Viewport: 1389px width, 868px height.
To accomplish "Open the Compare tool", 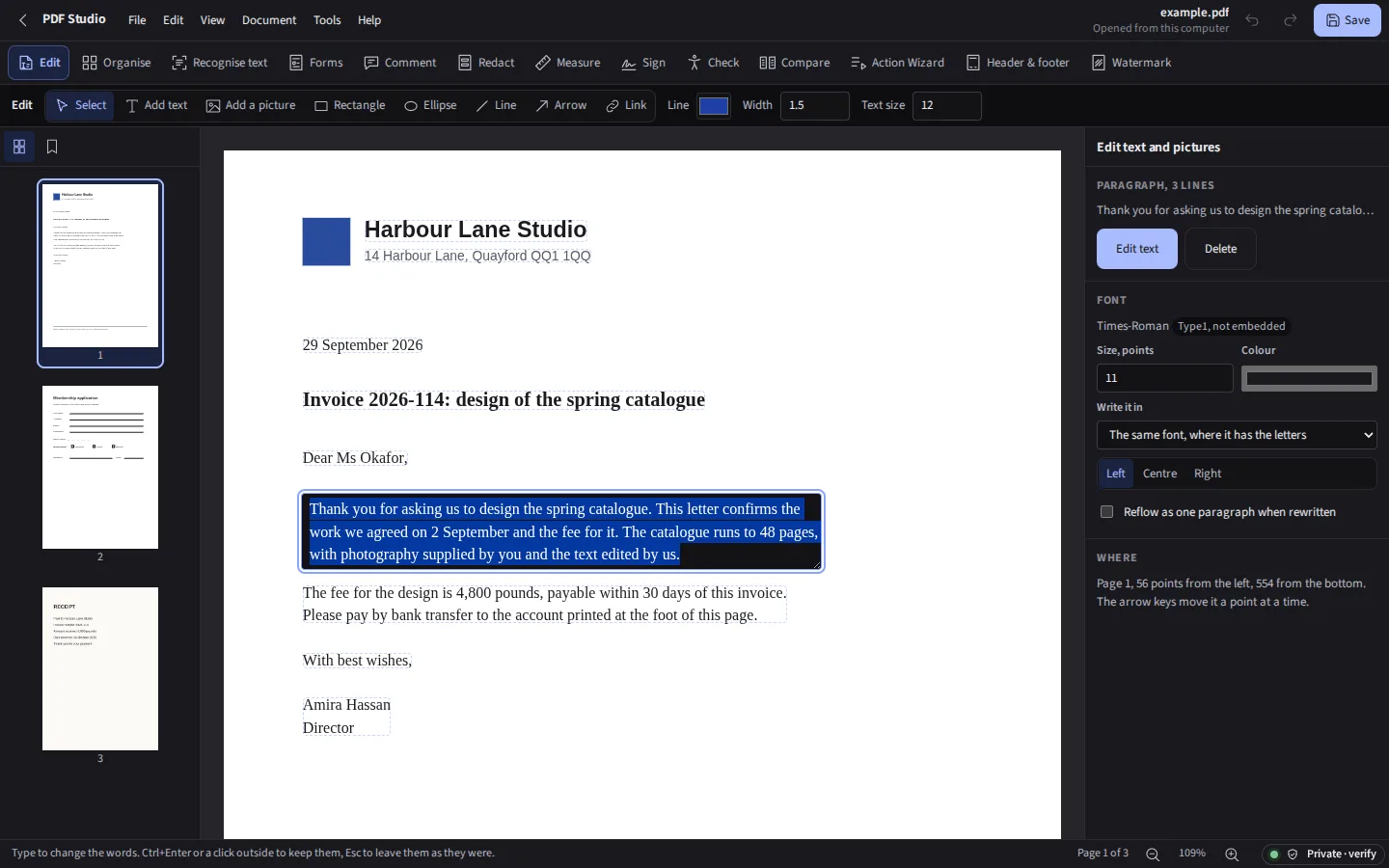I will (x=795, y=63).
